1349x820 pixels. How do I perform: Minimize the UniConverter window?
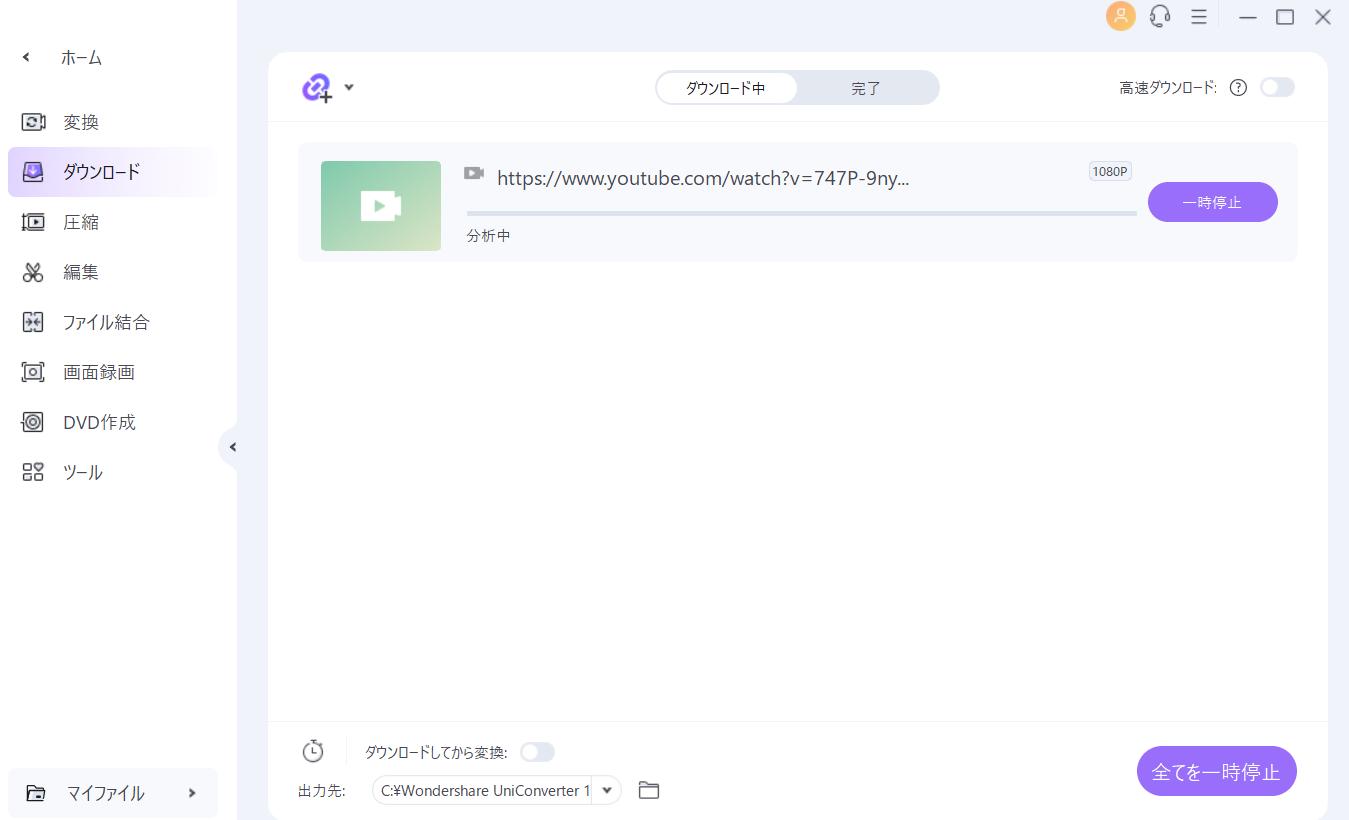pyautogui.click(x=1247, y=17)
